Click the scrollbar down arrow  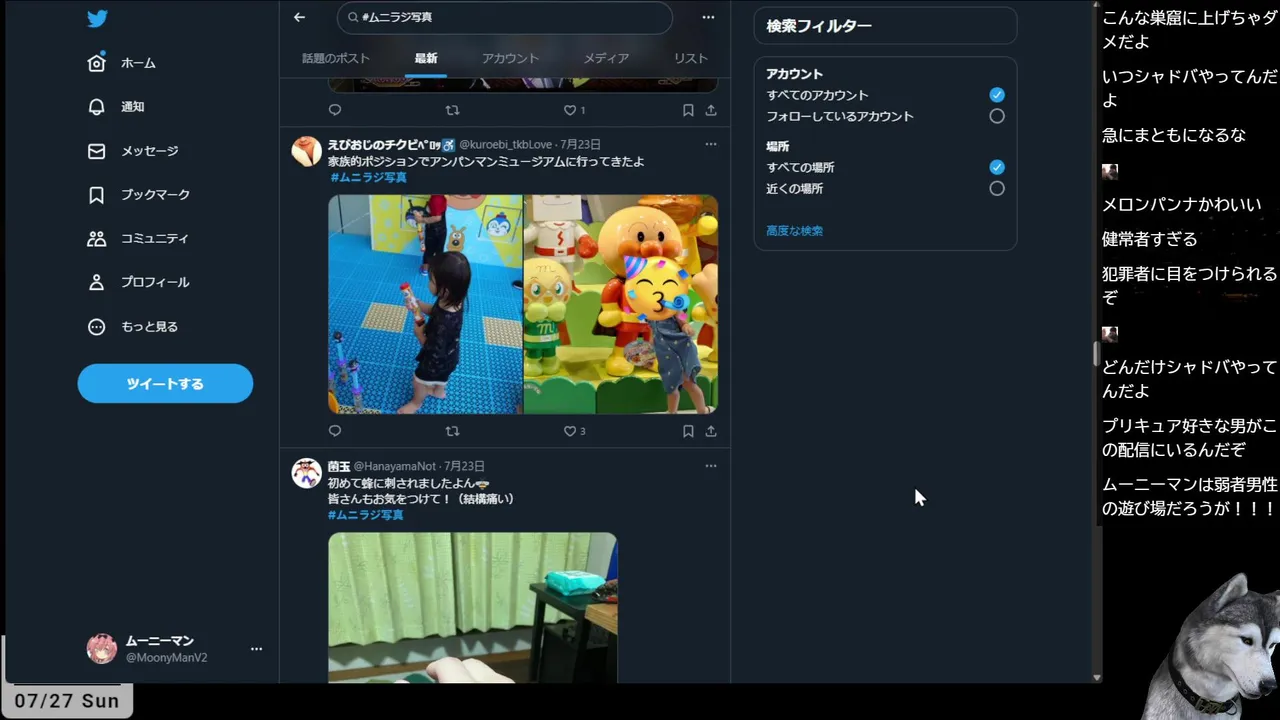pyautogui.click(x=1096, y=677)
